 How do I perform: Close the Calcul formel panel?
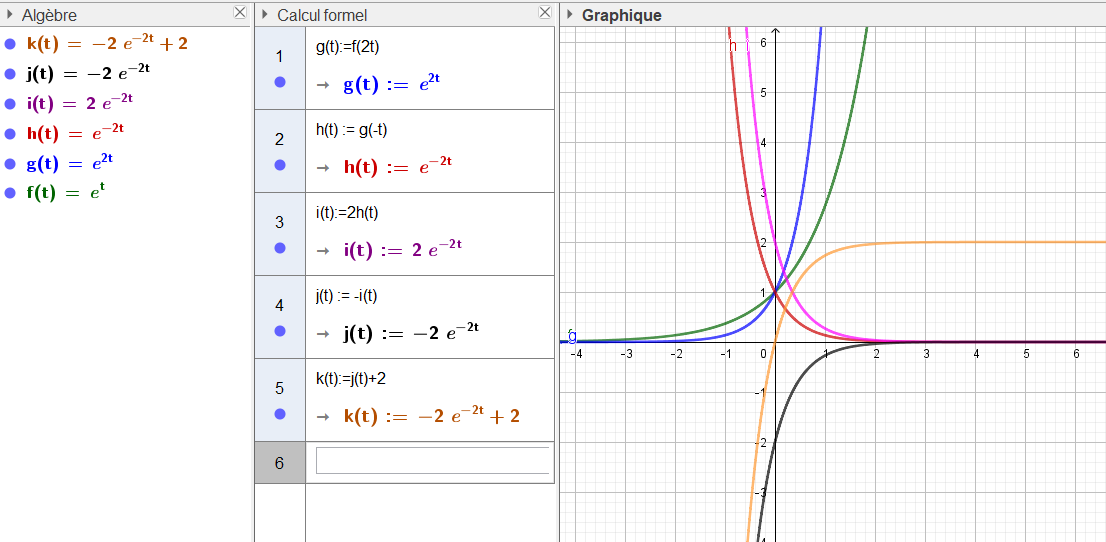pos(545,13)
